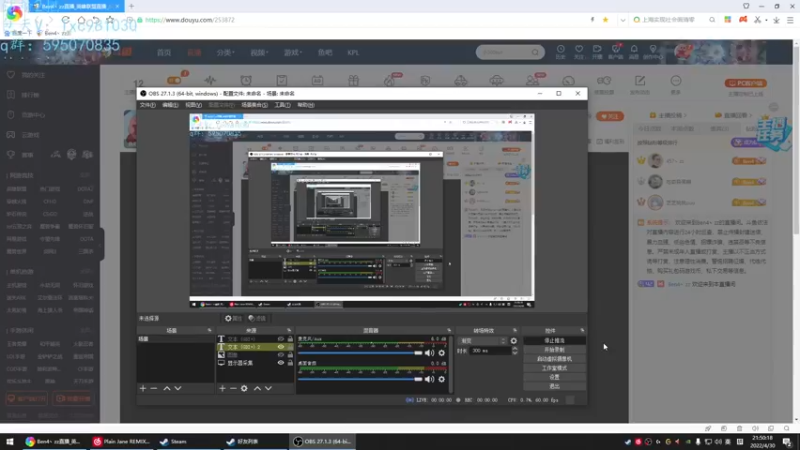Image resolution: width=800 pixels, height=450 pixels.
Task: Click start recording button in OBS controls
Action: pos(554,349)
